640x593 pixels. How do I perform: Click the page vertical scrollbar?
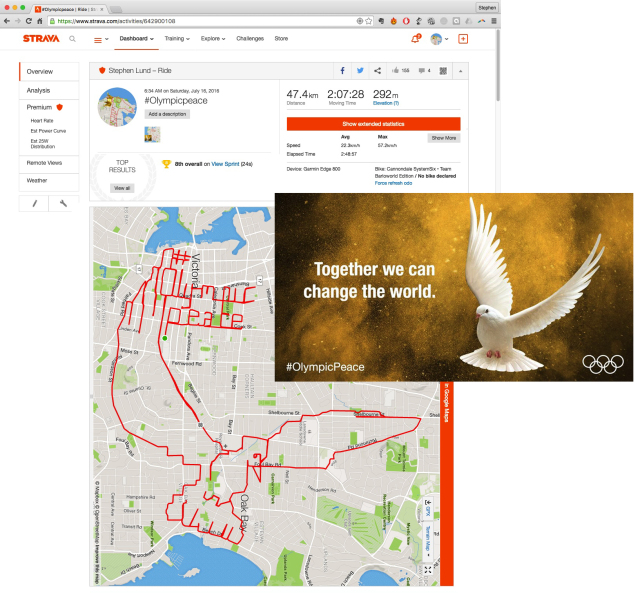(498, 65)
